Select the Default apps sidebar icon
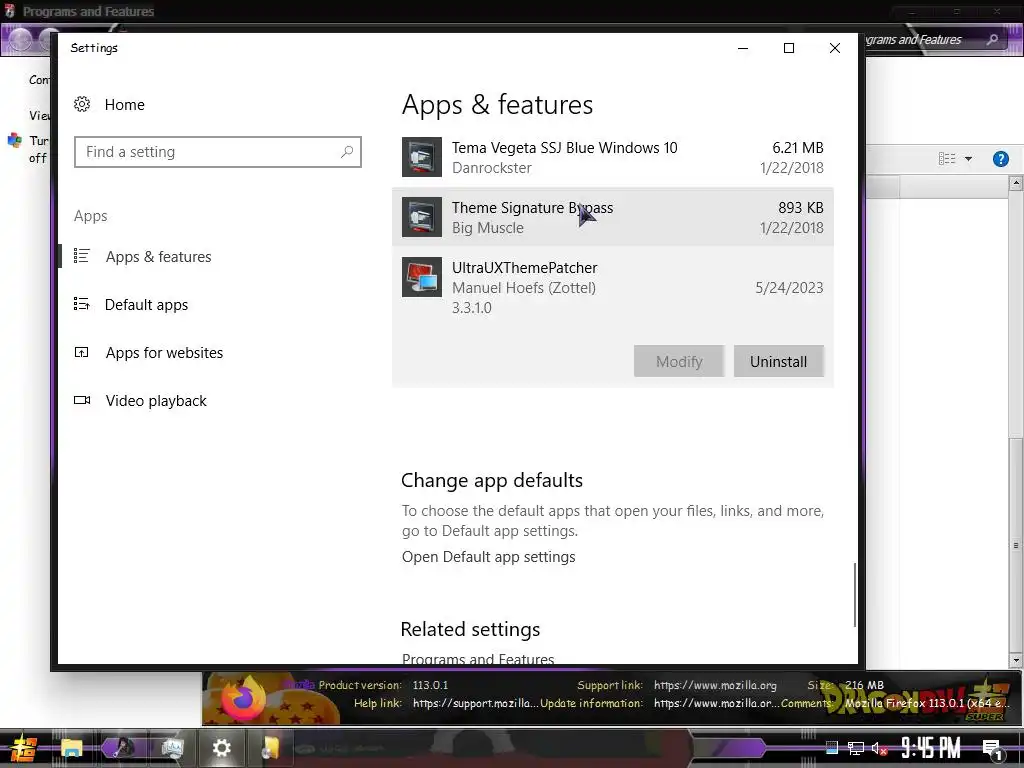 click(82, 304)
